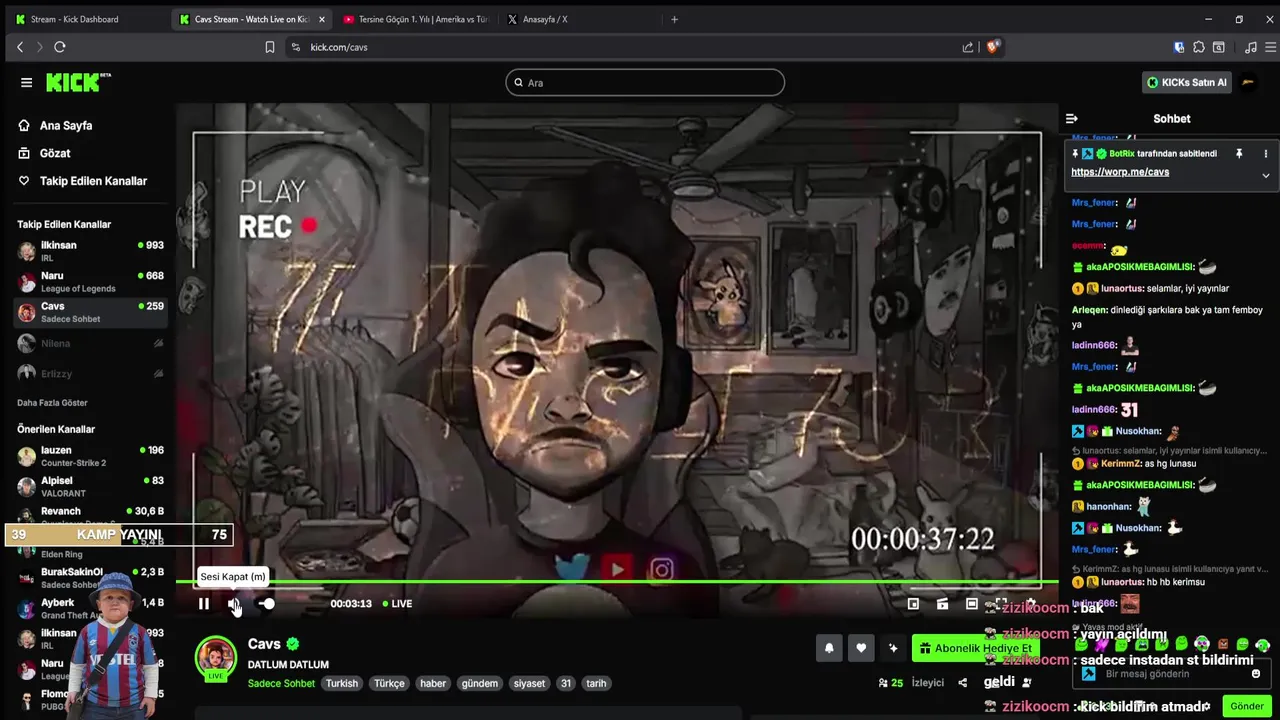Open Brave Shields icon
1280x720 pixels.
click(993, 47)
